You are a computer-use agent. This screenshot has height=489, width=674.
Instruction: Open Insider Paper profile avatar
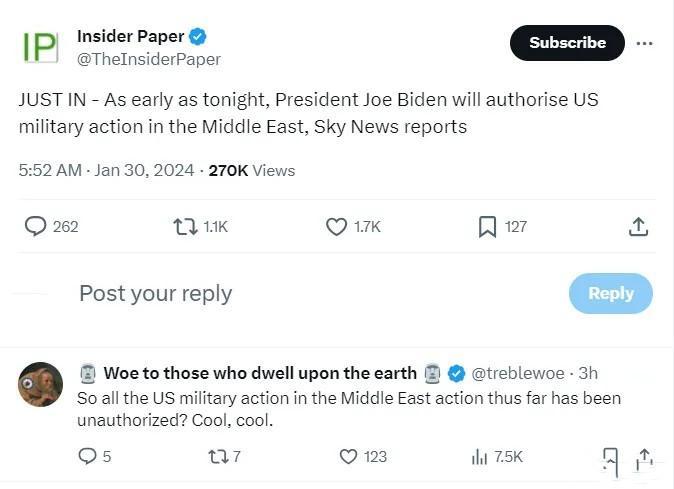(40, 47)
